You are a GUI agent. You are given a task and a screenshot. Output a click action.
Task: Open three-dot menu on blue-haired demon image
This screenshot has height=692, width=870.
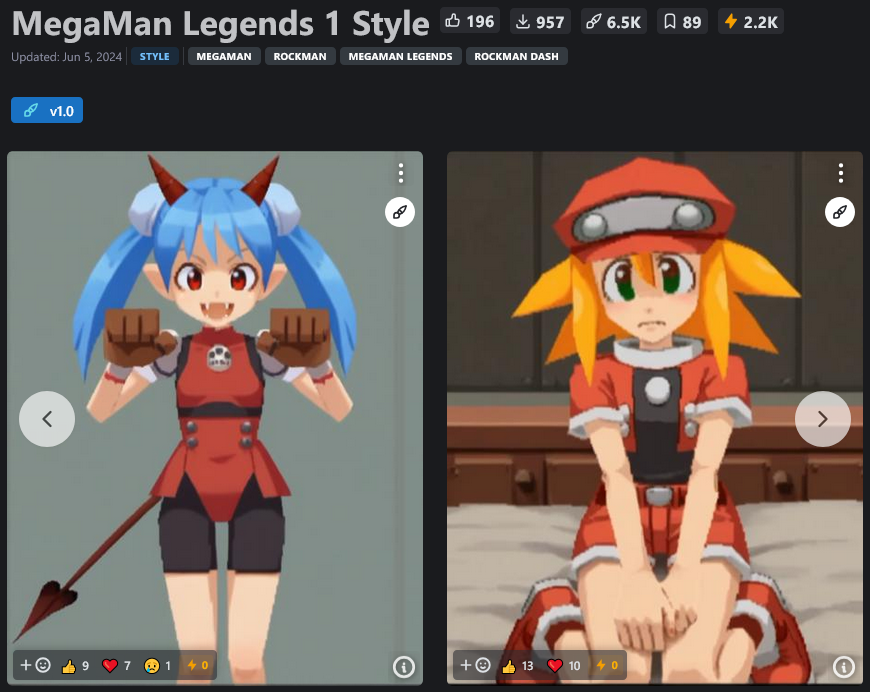click(x=401, y=173)
